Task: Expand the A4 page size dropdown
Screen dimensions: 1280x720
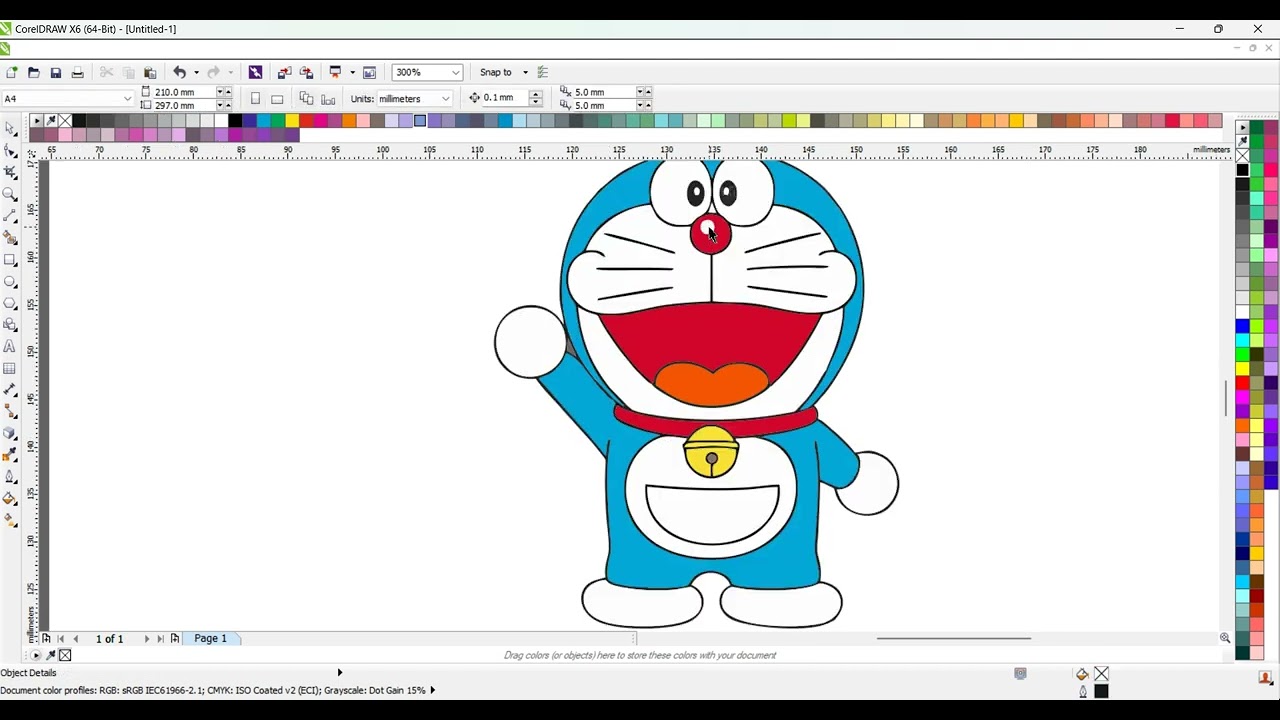Action: 127,99
